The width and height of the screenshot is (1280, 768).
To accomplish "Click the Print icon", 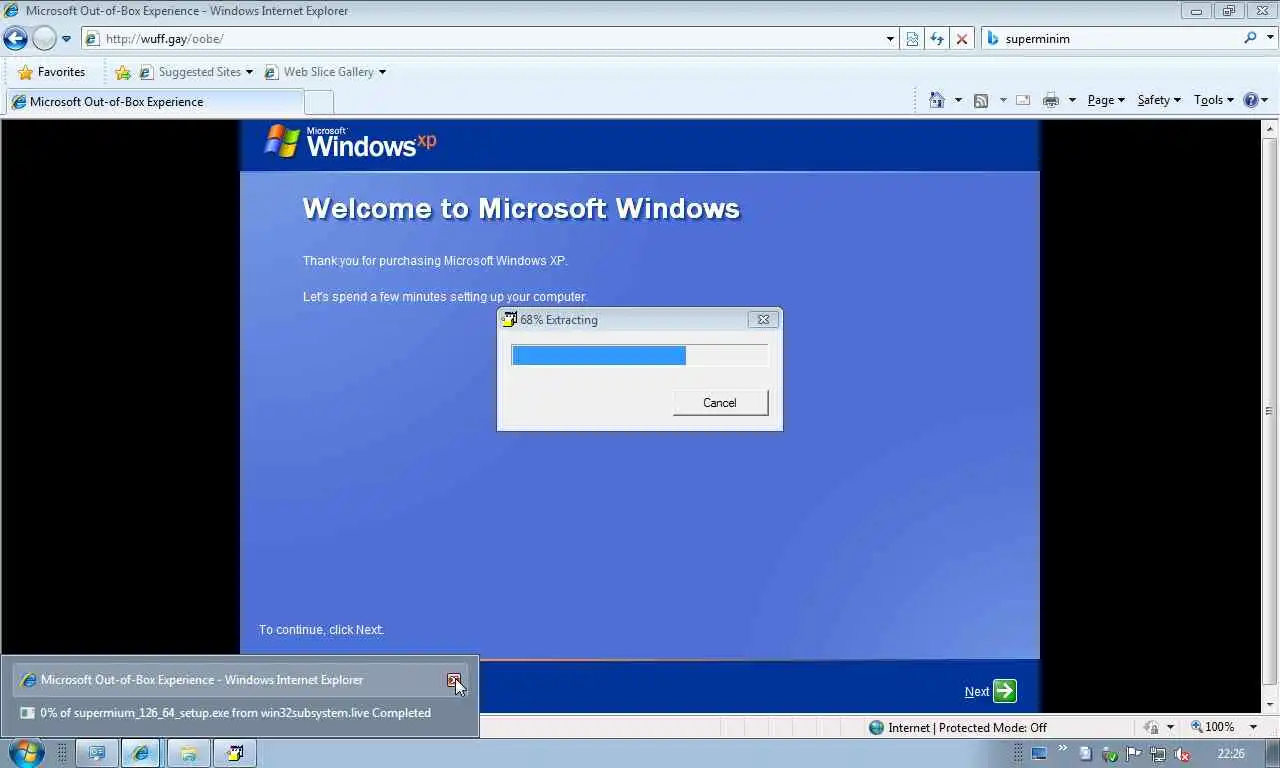I will coord(1051,100).
